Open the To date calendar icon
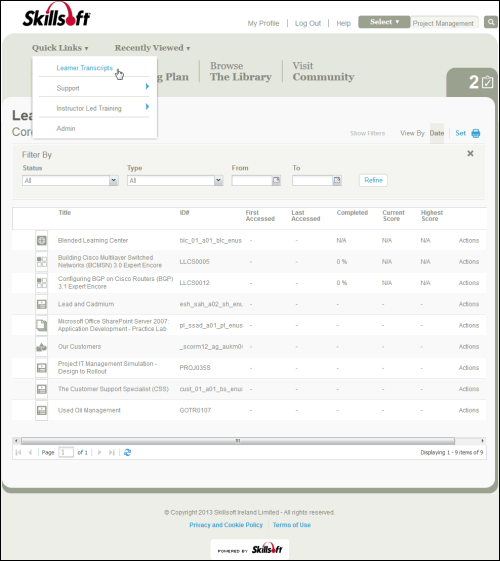Image resolution: width=500 pixels, height=561 pixels. click(337, 180)
